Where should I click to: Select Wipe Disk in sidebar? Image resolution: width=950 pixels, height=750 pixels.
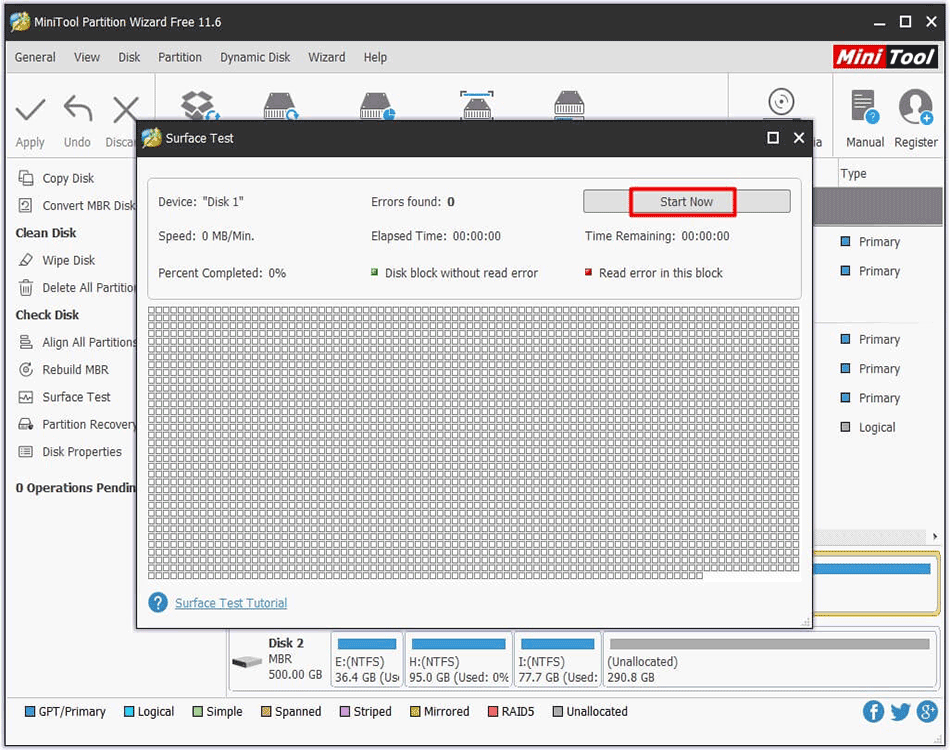tap(68, 260)
